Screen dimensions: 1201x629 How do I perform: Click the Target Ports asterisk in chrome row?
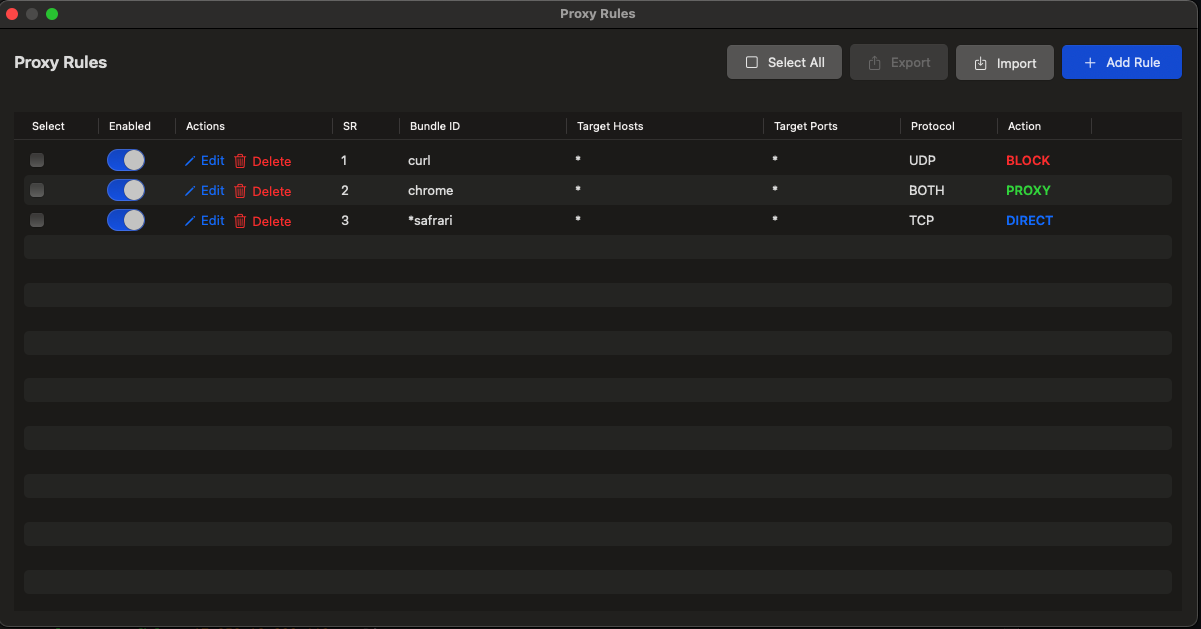[x=775, y=190]
